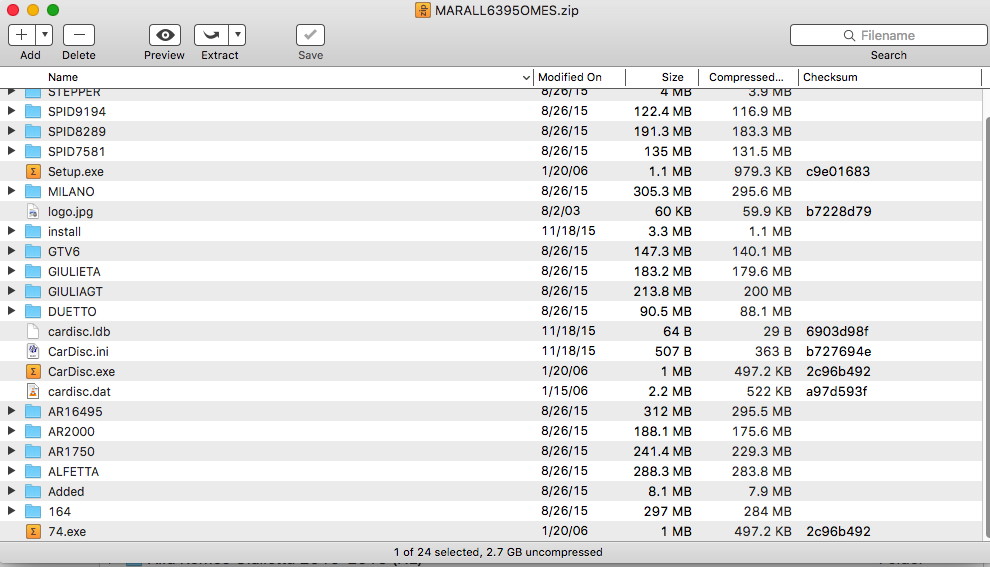The height and width of the screenshot is (567, 990).
Task: Click the AR2000 folder icon
Action: (x=33, y=431)
